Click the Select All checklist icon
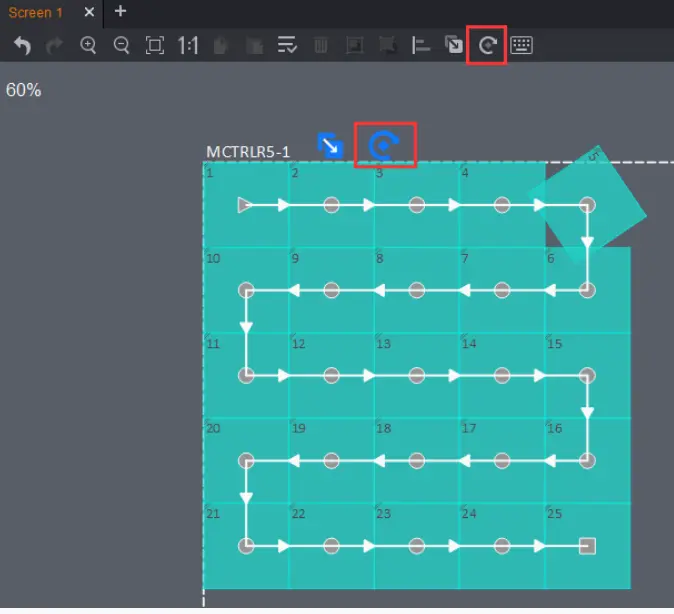 click(287, 45)
